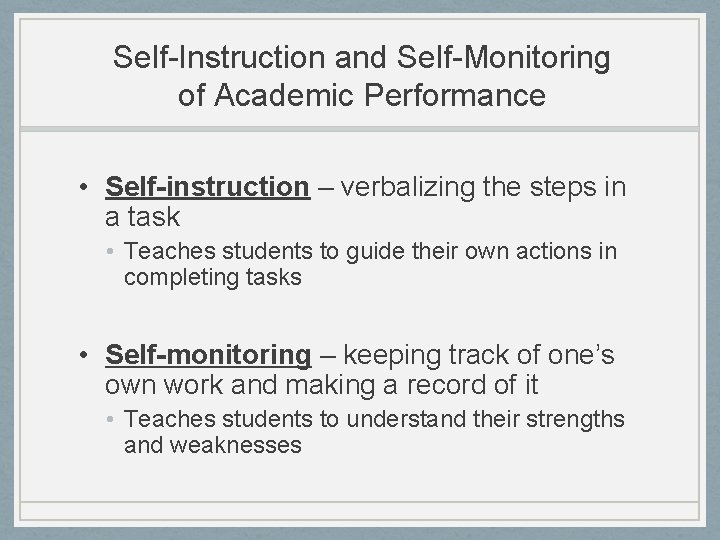Click the word 'Self-Monitoring' in the title
Viewport: 720px width, 540px height.
[x=504, y=58]
